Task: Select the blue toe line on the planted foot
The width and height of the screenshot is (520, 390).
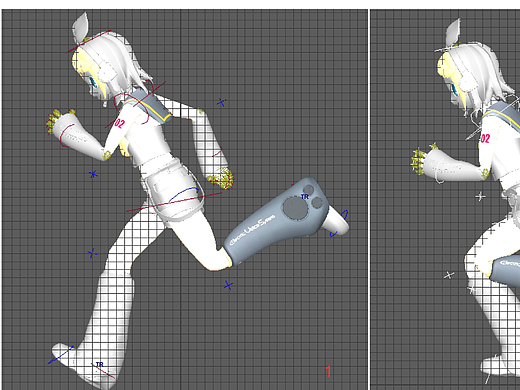Action: click(61, 355)
